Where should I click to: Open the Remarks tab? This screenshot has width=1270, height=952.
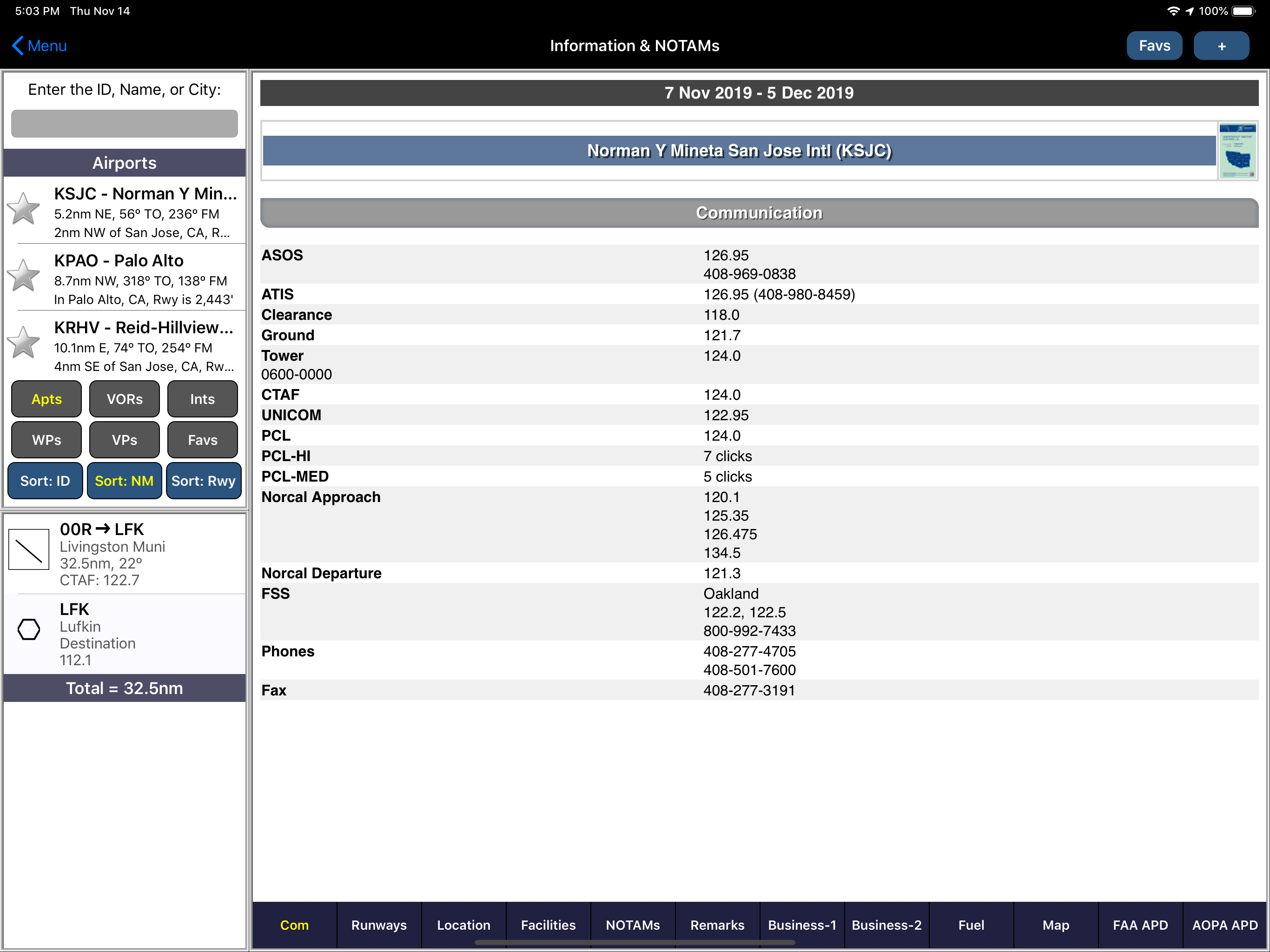pyautogui.click(x=718, y=925)
